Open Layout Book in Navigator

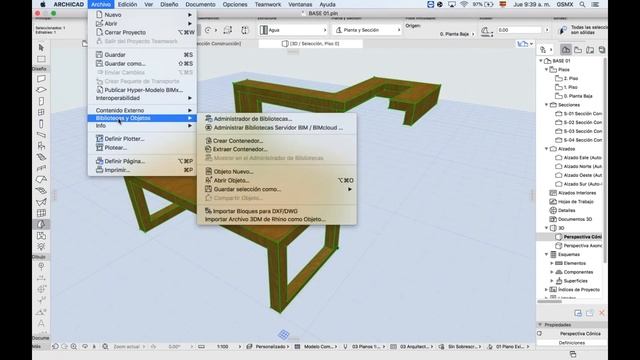pyautogui.click(x=590, y=50)
